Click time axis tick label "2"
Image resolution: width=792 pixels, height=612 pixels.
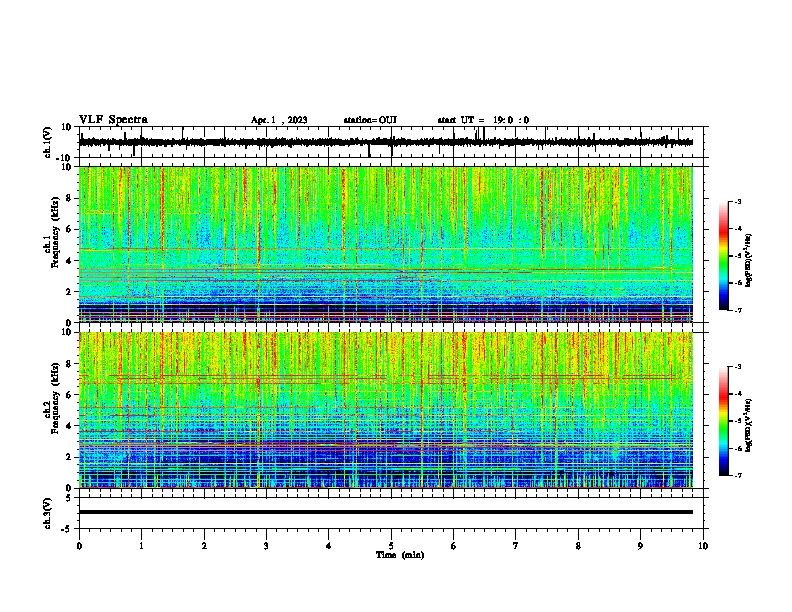(204, 546)
